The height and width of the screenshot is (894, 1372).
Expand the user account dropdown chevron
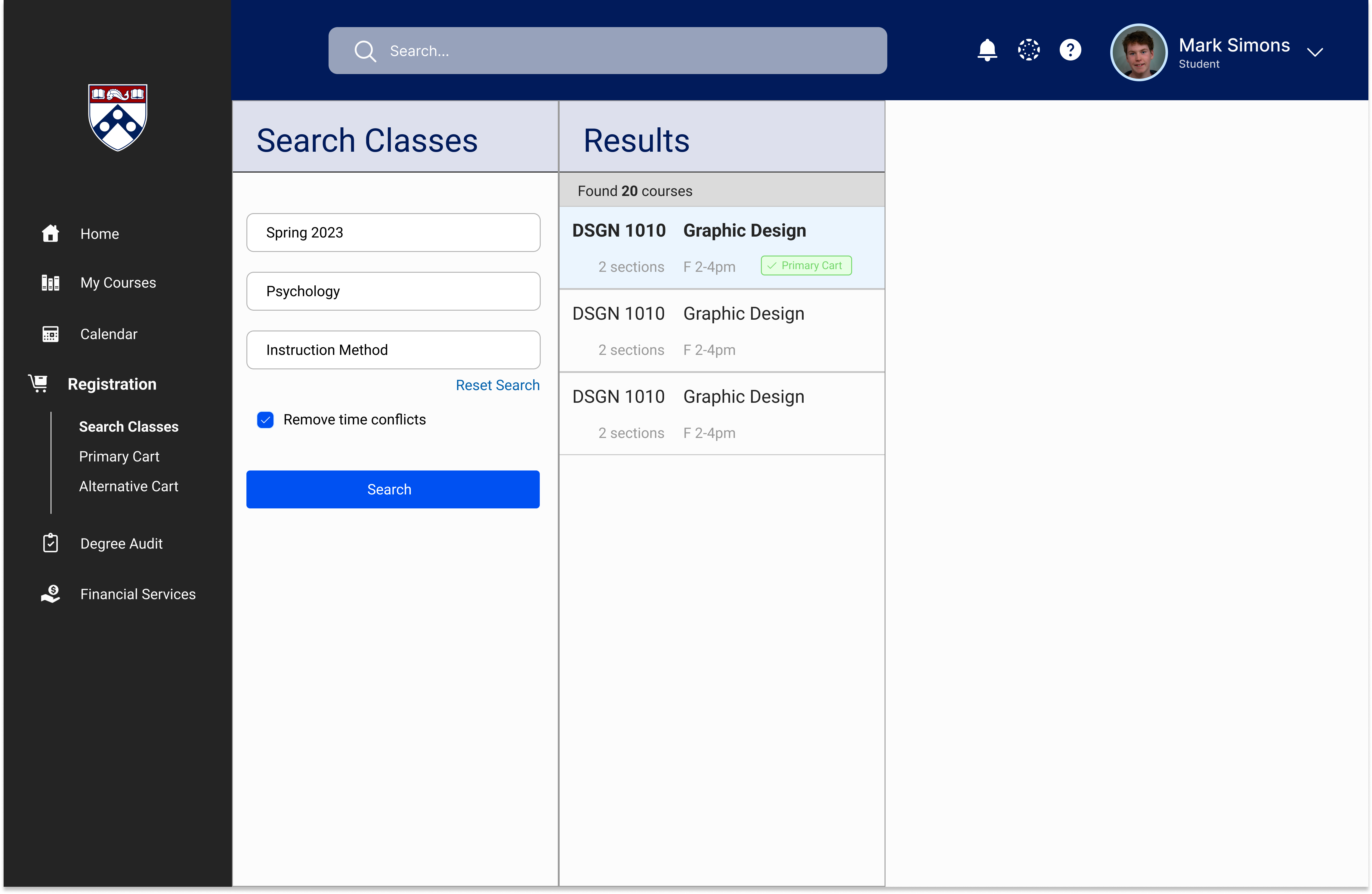pyautogui.click(x=1314, y=52)
